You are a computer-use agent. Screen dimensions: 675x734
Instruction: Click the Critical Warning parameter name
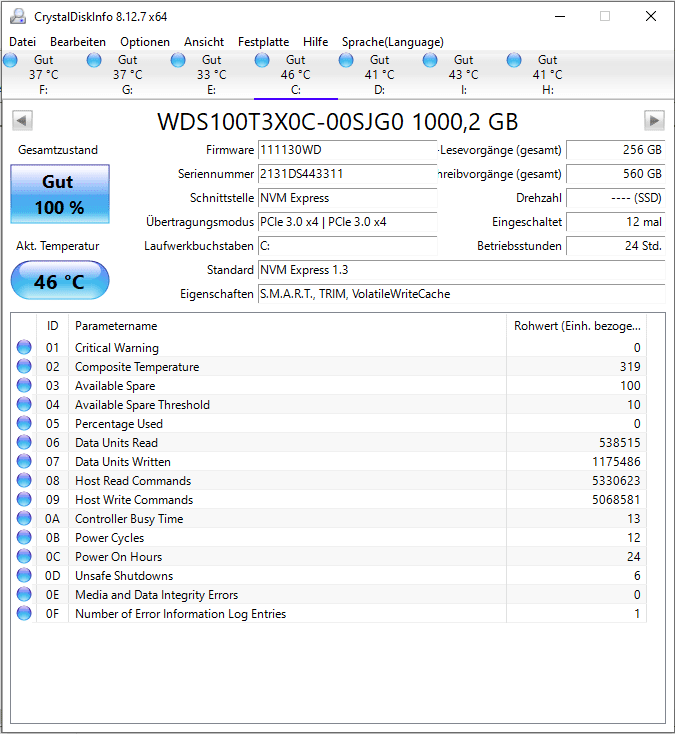[117, 348]
